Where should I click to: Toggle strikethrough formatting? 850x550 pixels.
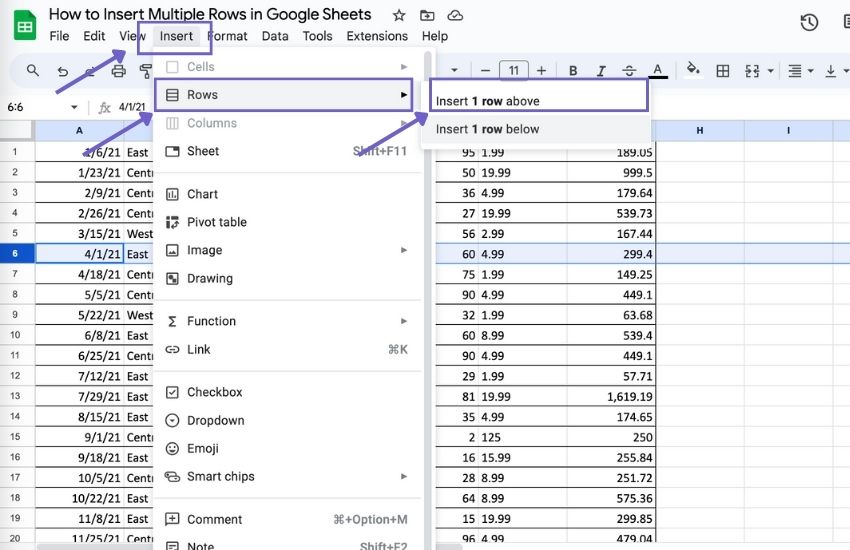(629, 71)
